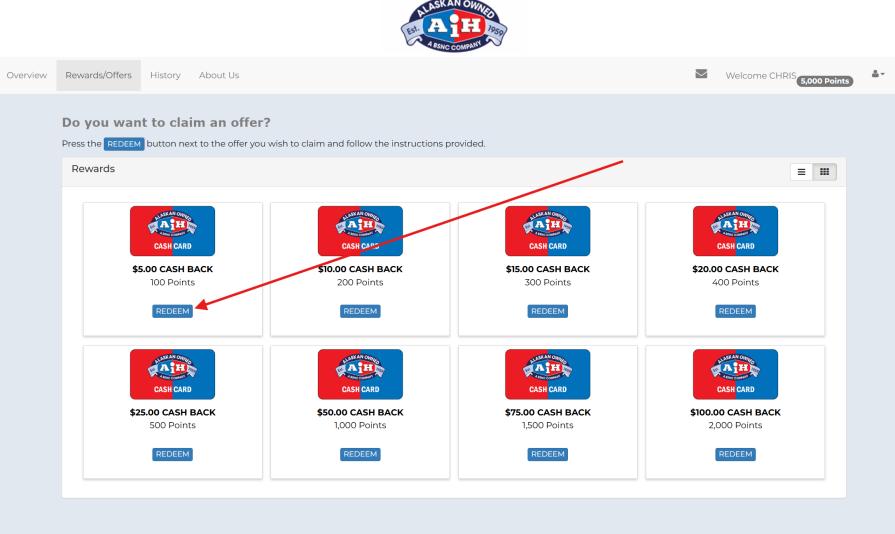Click the '1,500 Points' text
Screen dimensions: 895x534
(547, 425)
